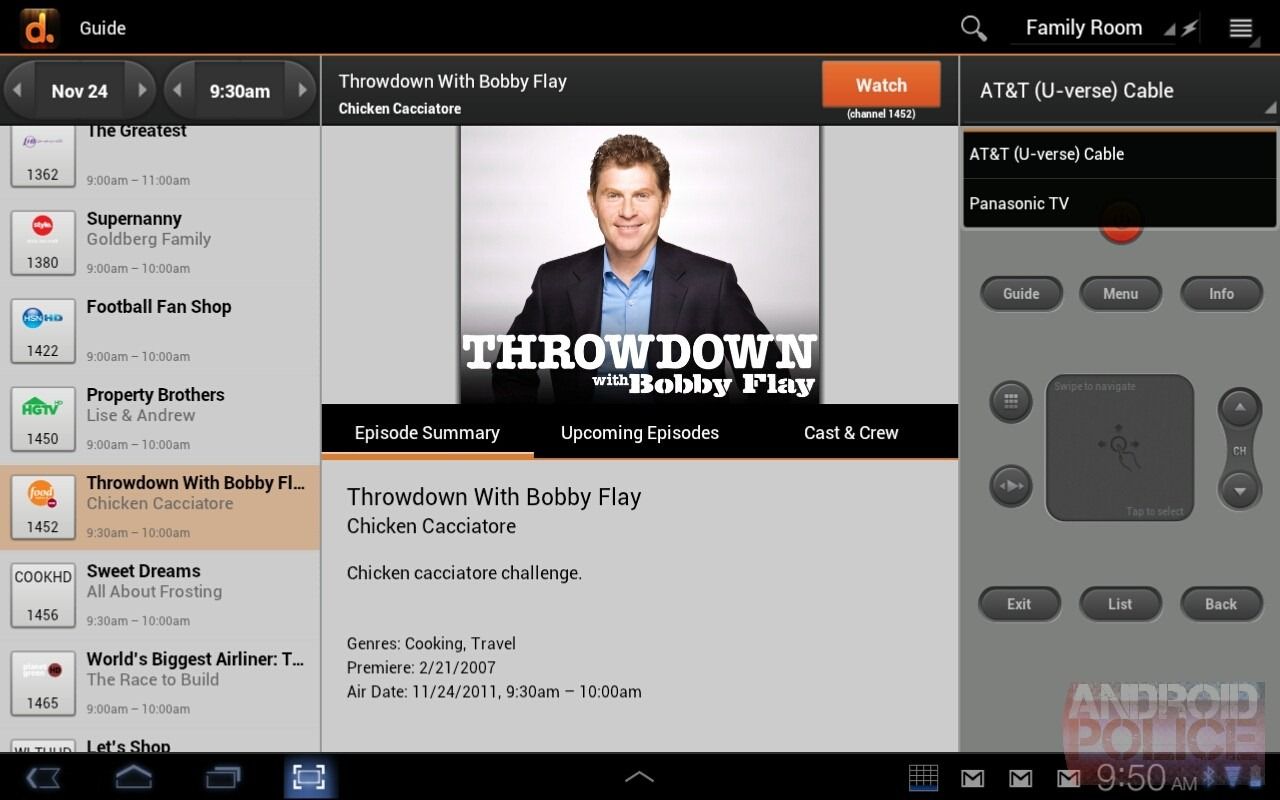The image size is (1280, 800).
Task: Select the Food Network channel logo
Action: (42, 494)
